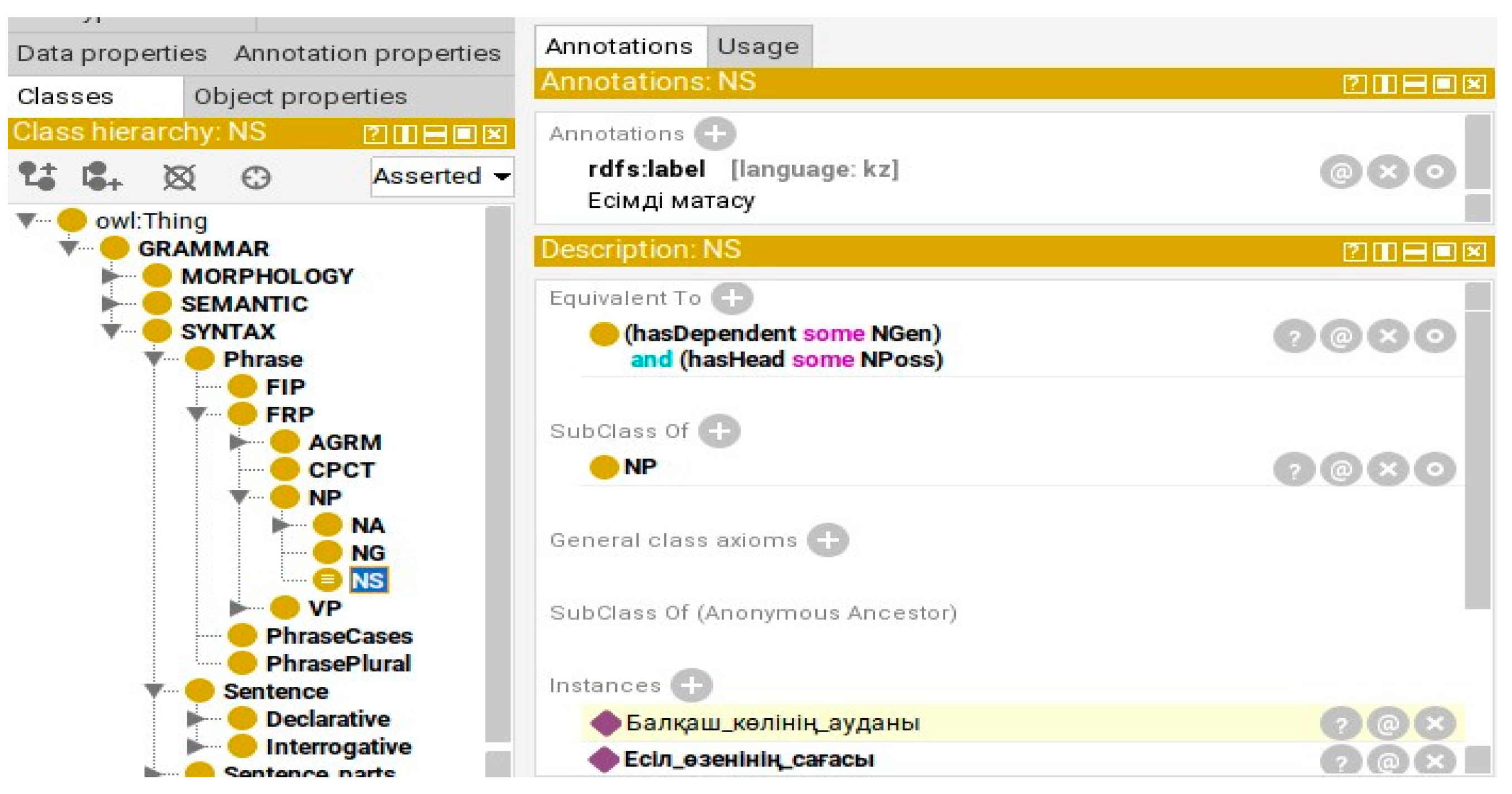
Task: Click the Add subclass icon in hierarchy toolbar
Action: (37, 176)
